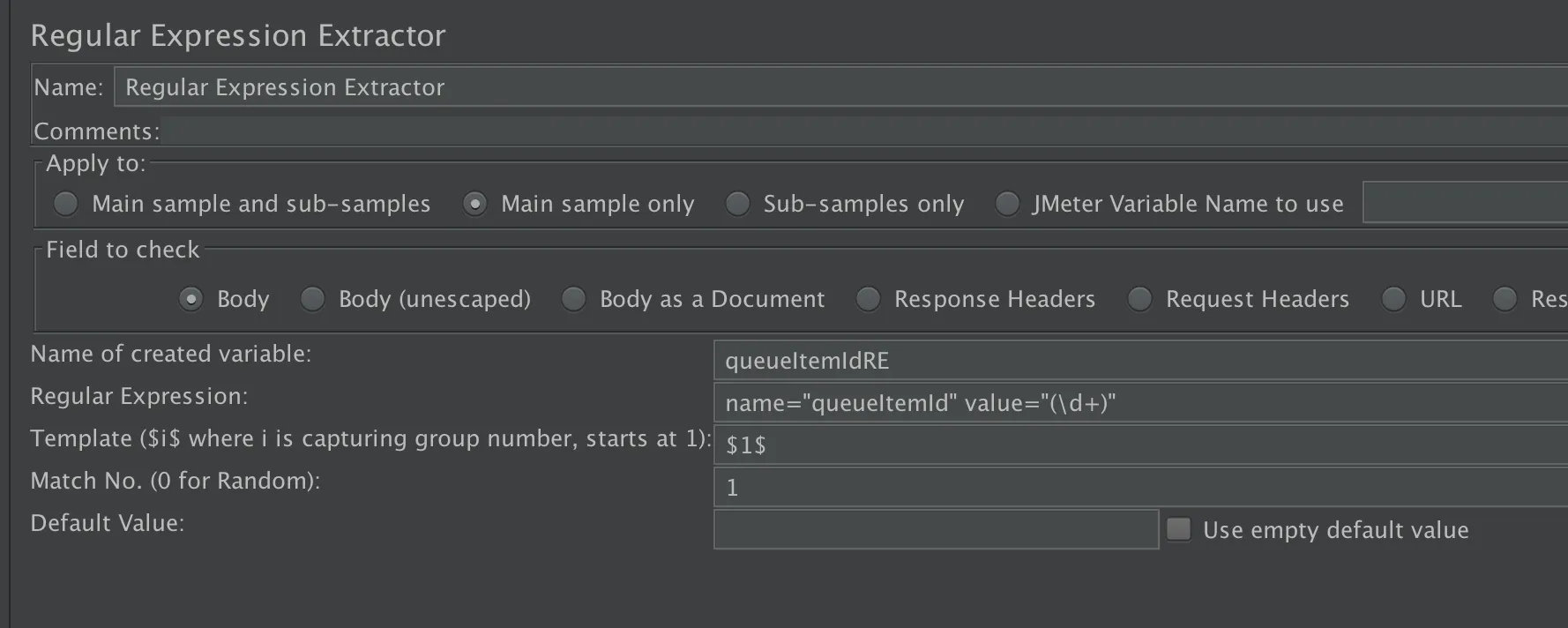Select 'Main sample and sub-samples' radio button
The width and height of the screenshot is (1568, 628).
(x=66, y=204)
